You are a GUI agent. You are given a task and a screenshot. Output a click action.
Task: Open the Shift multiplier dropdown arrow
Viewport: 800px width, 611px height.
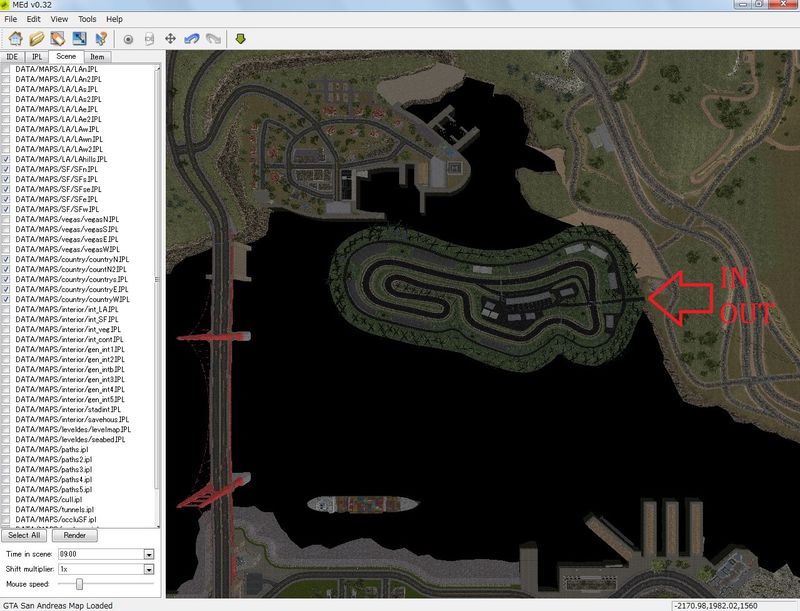pyautogui.click(x=148, y=569)
